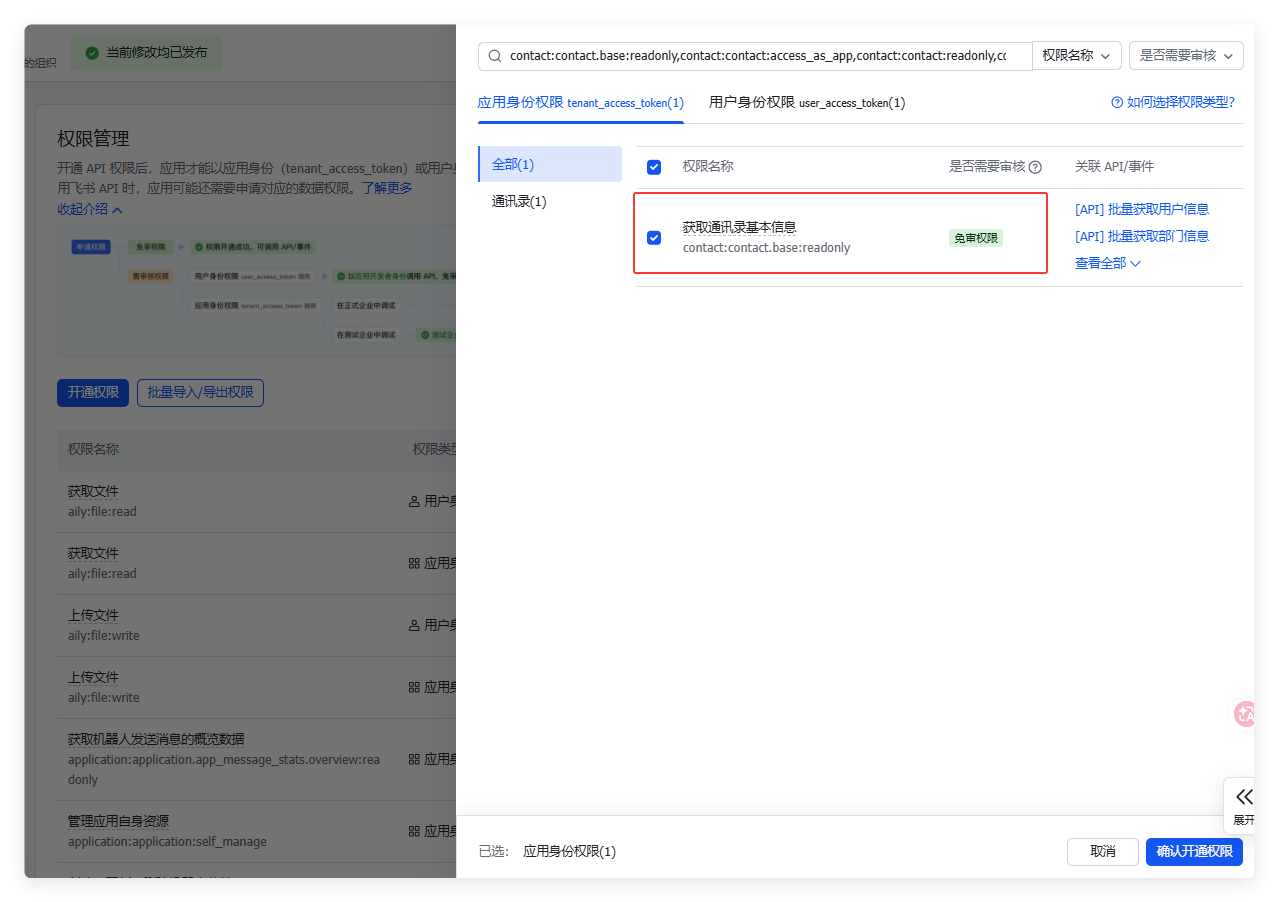The image size is (1278, 902).
Task: Click the 展开 double-chevron icon
Action: [x=1244, y=796]
